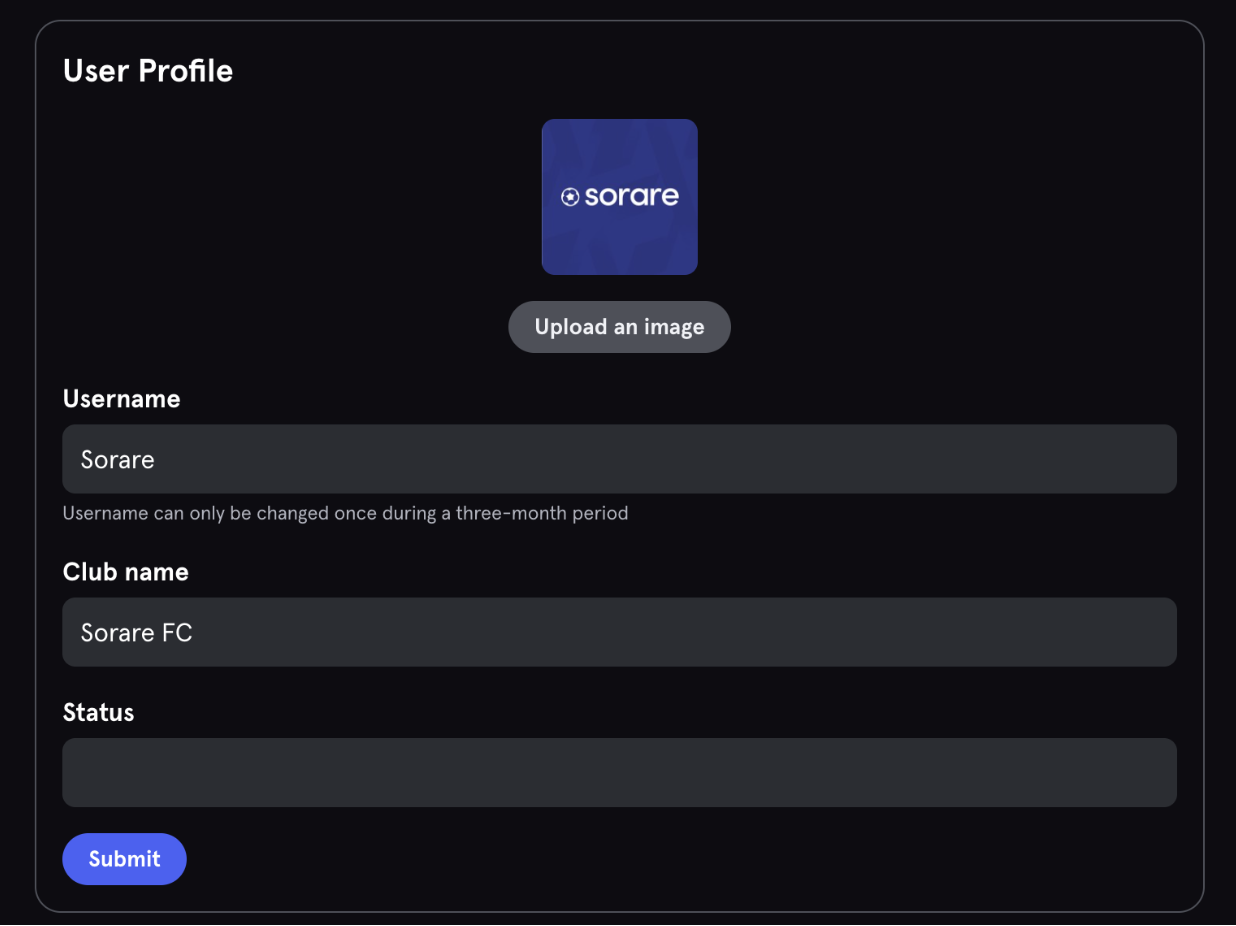The image size is (1236, 926).
Task: Click the Upload an image button
Action: (x=620, y=327)
